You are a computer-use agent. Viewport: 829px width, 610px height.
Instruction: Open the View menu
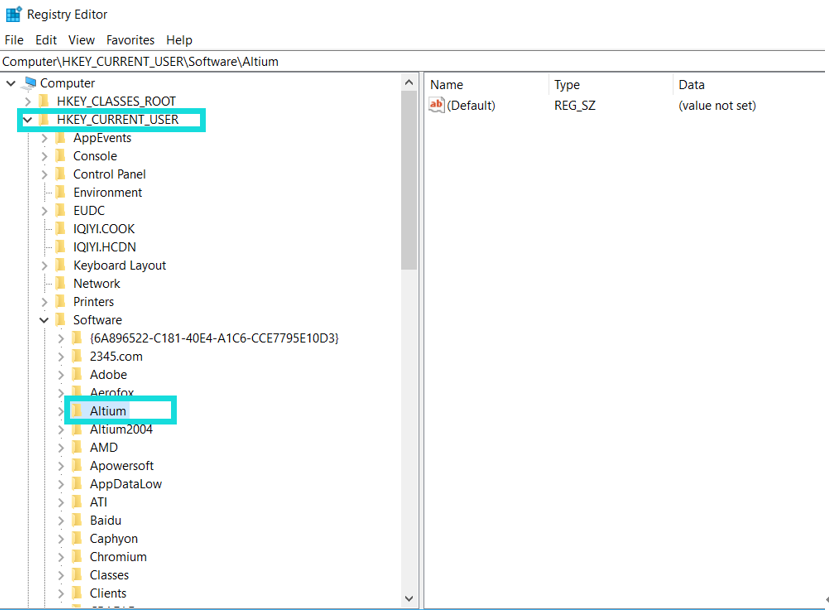click(x=81, y=40)
